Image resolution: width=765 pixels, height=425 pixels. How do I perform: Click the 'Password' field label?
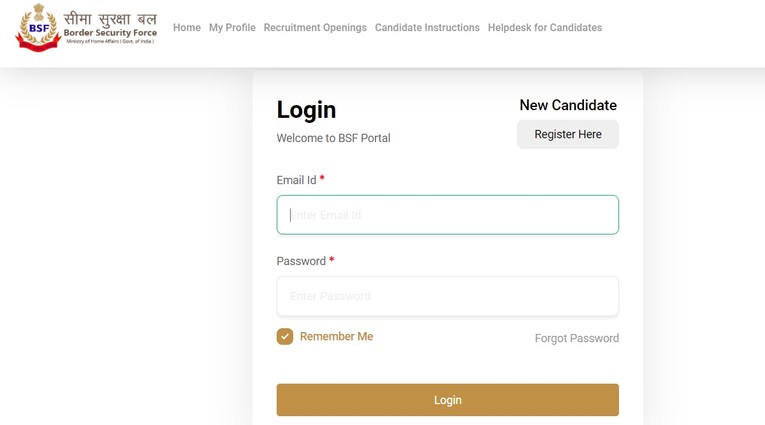coord(301,261)
